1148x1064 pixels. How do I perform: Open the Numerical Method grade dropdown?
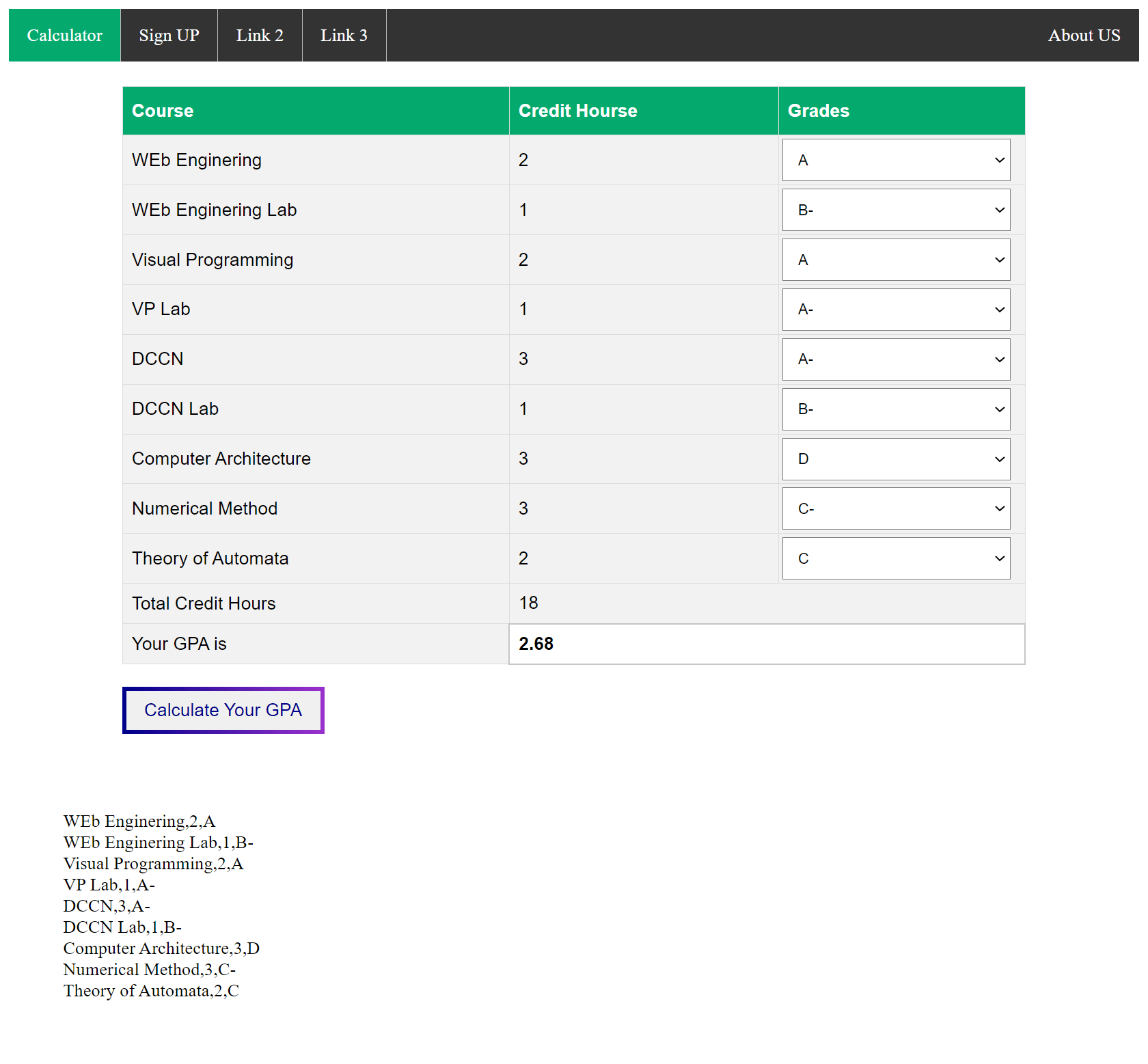(x=895, y=508)
